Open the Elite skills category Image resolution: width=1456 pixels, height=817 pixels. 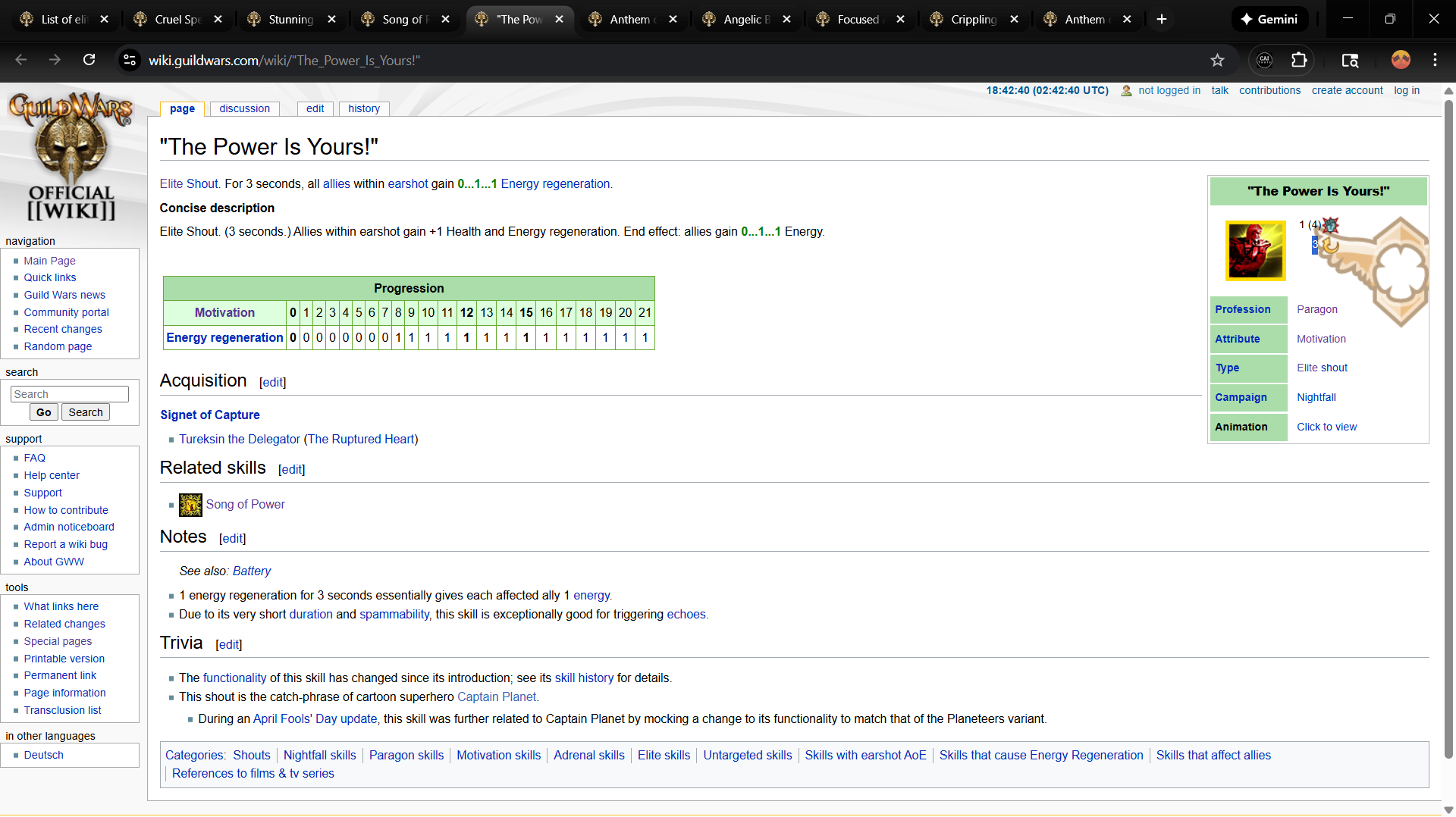(x=664, y=755)
